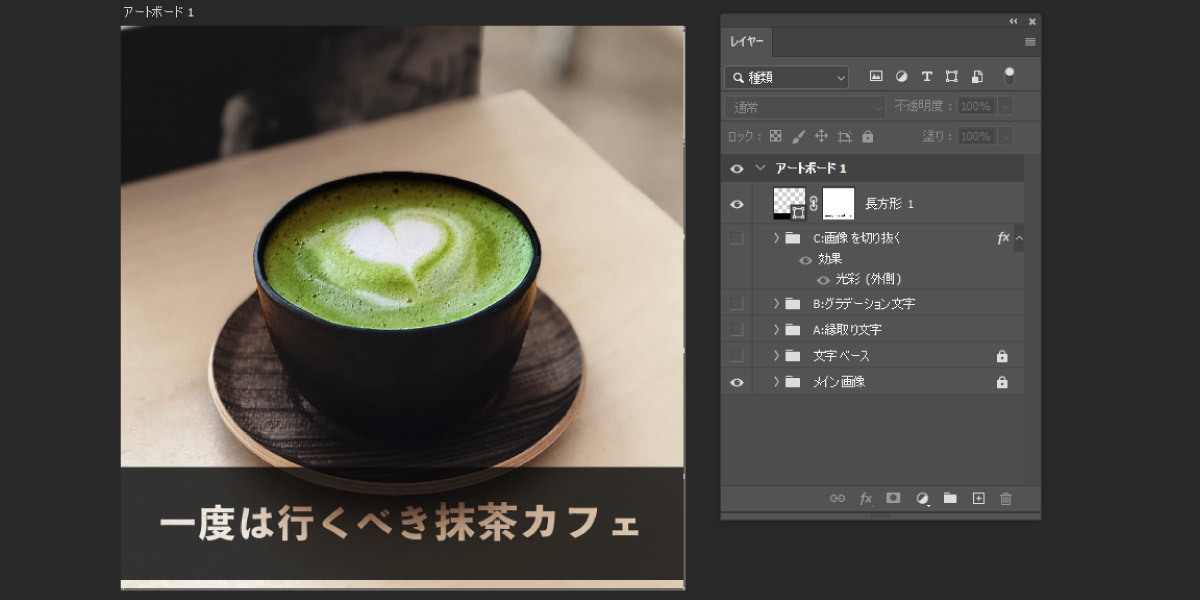Collapse effects list on C:画像を切り抜く
This screenshot has width=1200, height=600.
[1019, 238]
